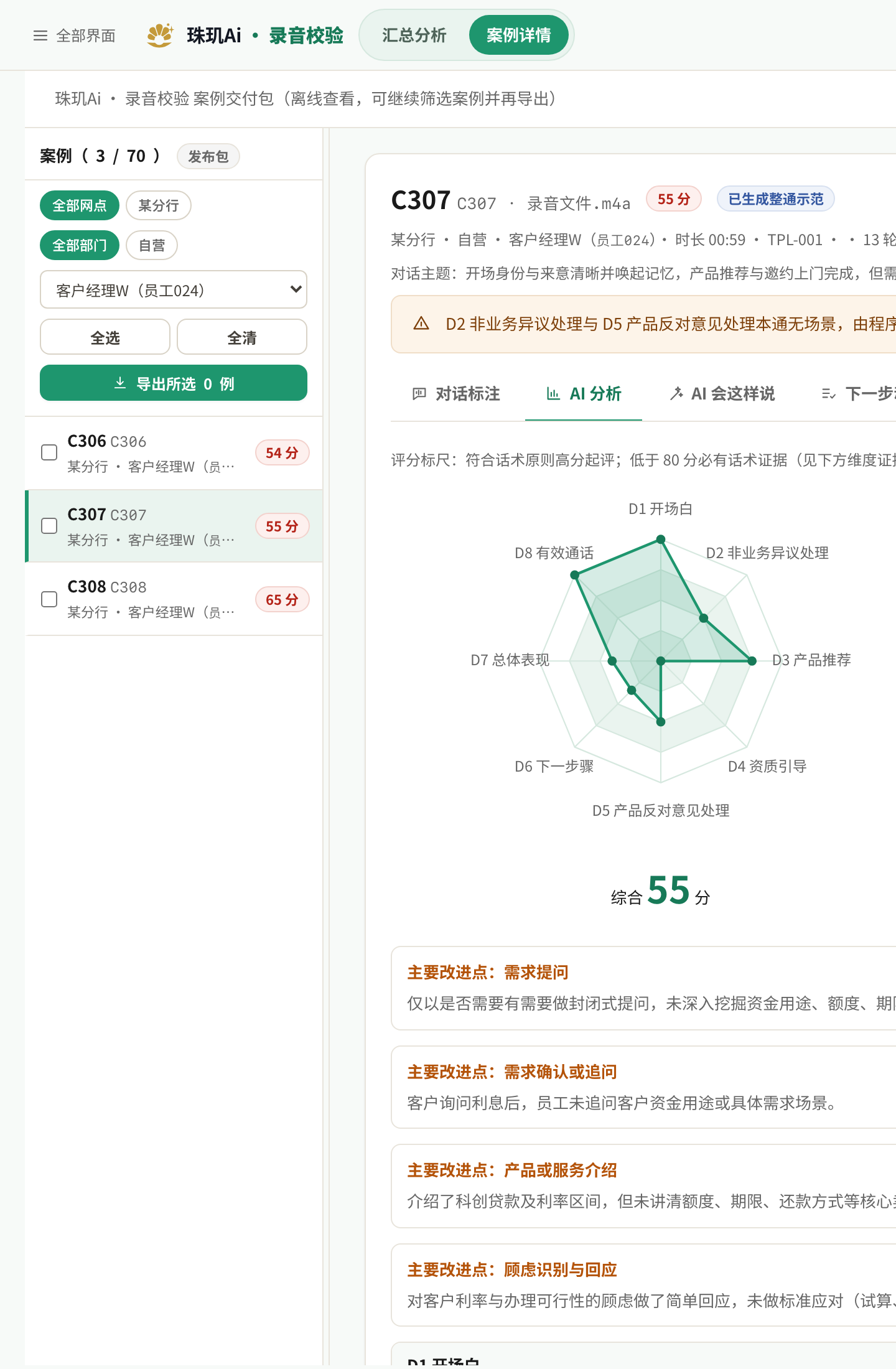The width and height of the screenshot is (896, 1369).
Task: Tick the checkbox for case C307
Action: coord(49,526)
